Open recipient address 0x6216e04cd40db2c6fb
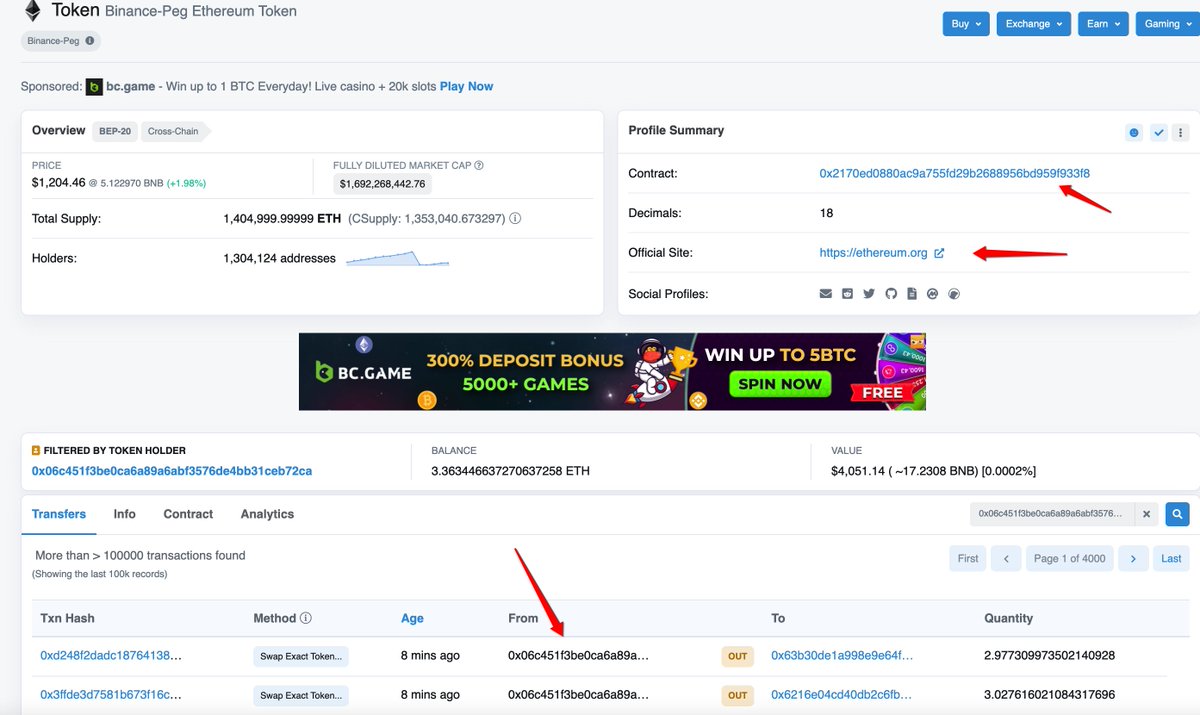The width and height of the screenshot is (1200, 715). point(842,695)
